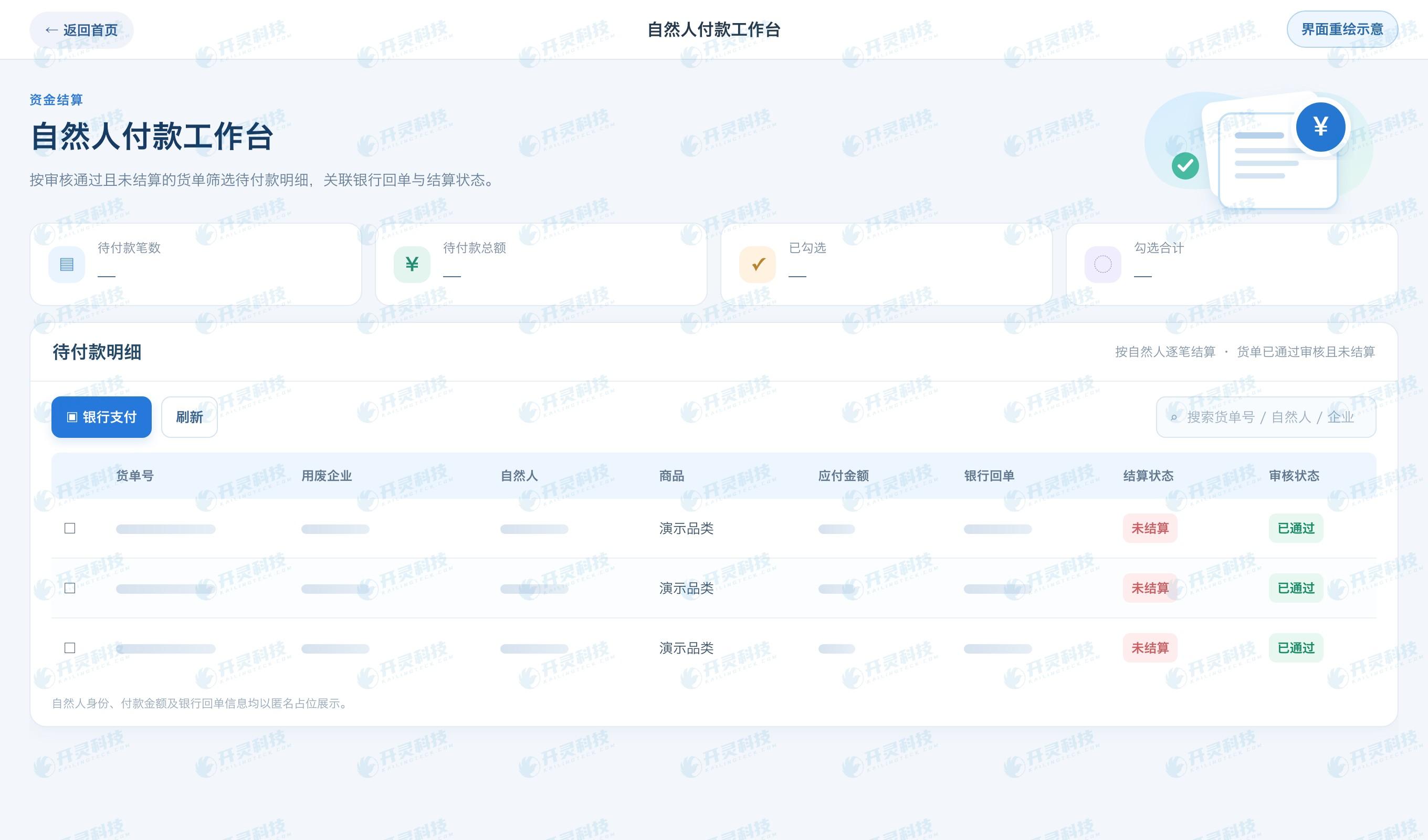Focus the 搜索货单号 search field
Image resolution: width=1428 pixels, height=840 pixels.
click(1266, 417)
